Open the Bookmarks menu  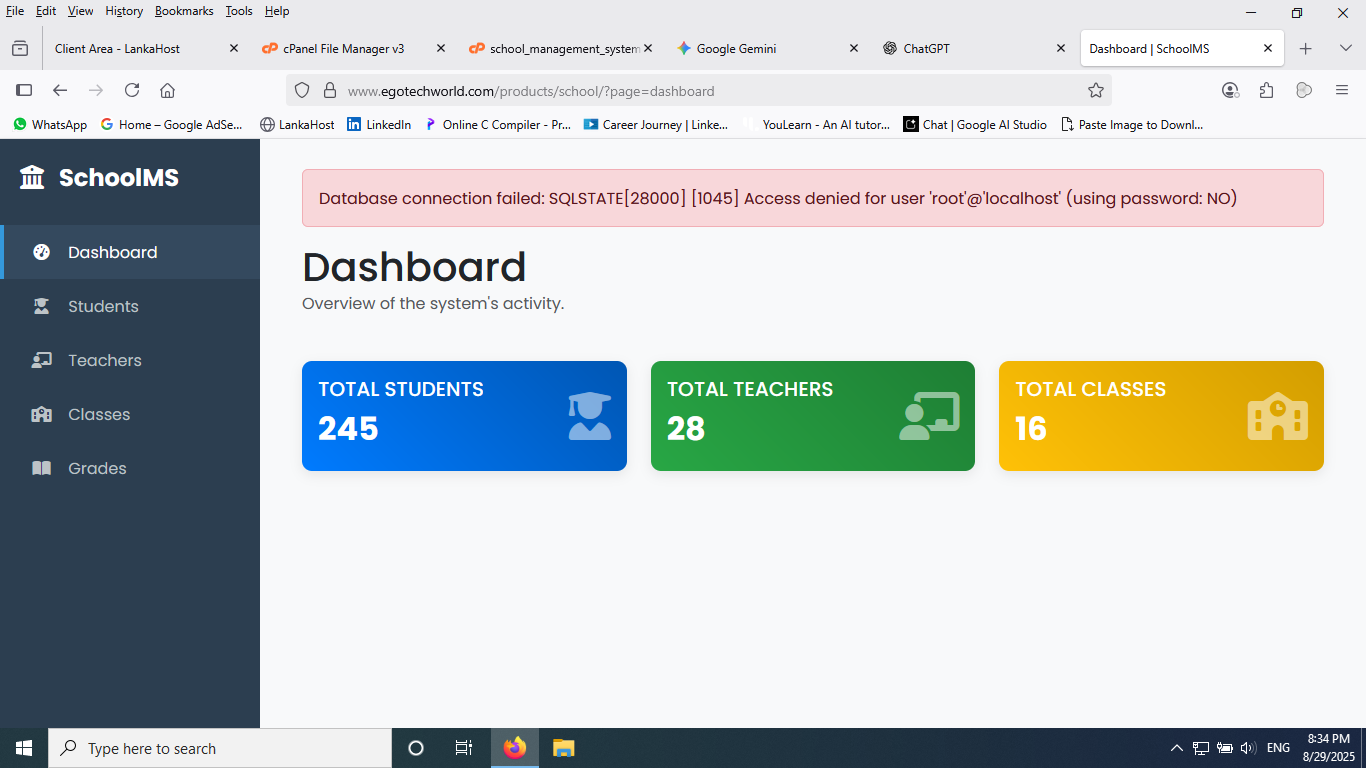184,11
